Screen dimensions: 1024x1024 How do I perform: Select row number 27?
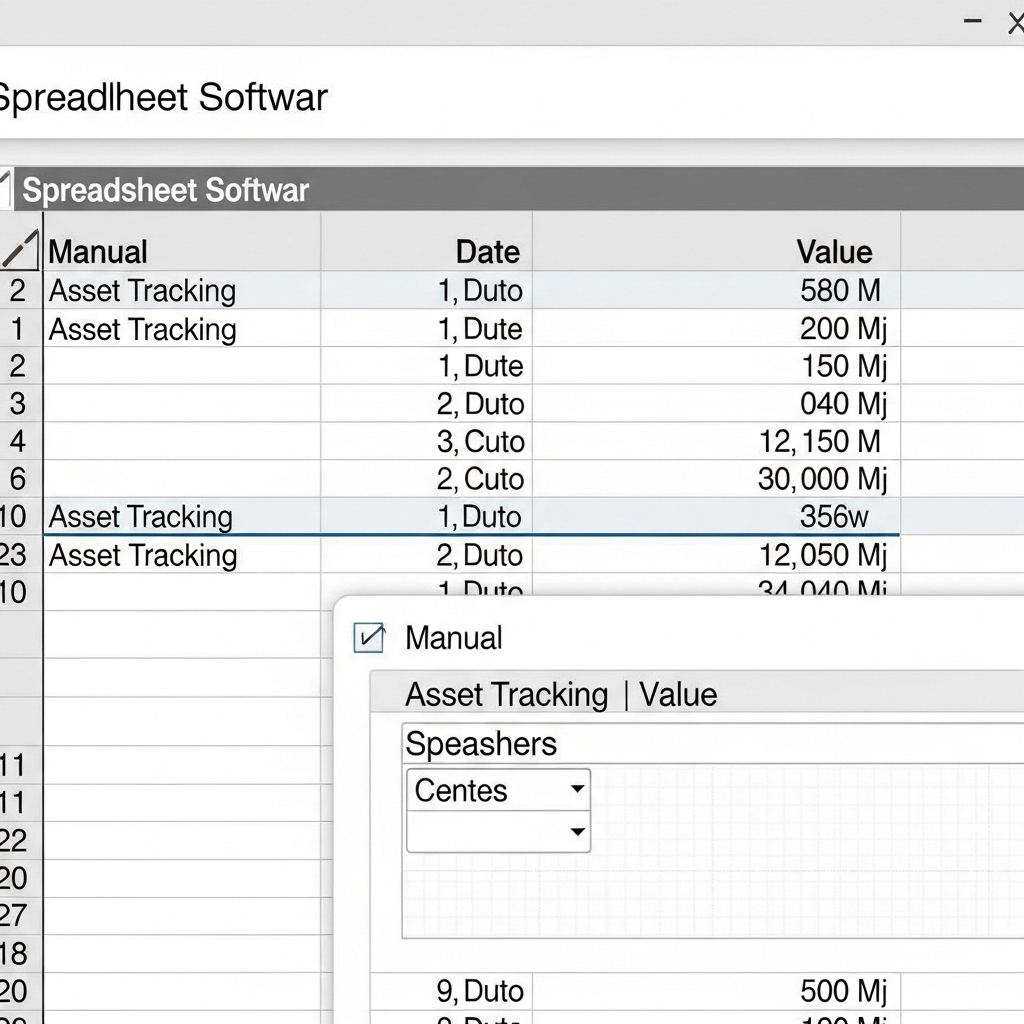14,915
